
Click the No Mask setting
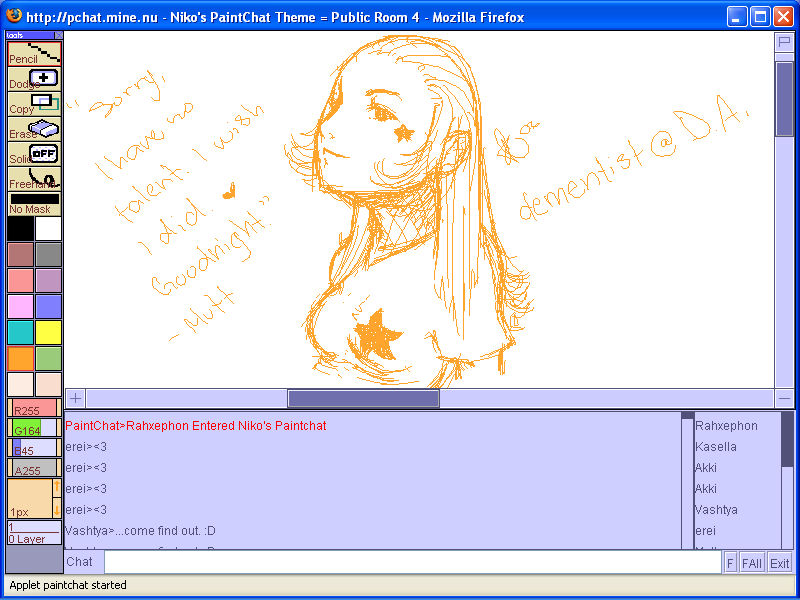(34, 204)
